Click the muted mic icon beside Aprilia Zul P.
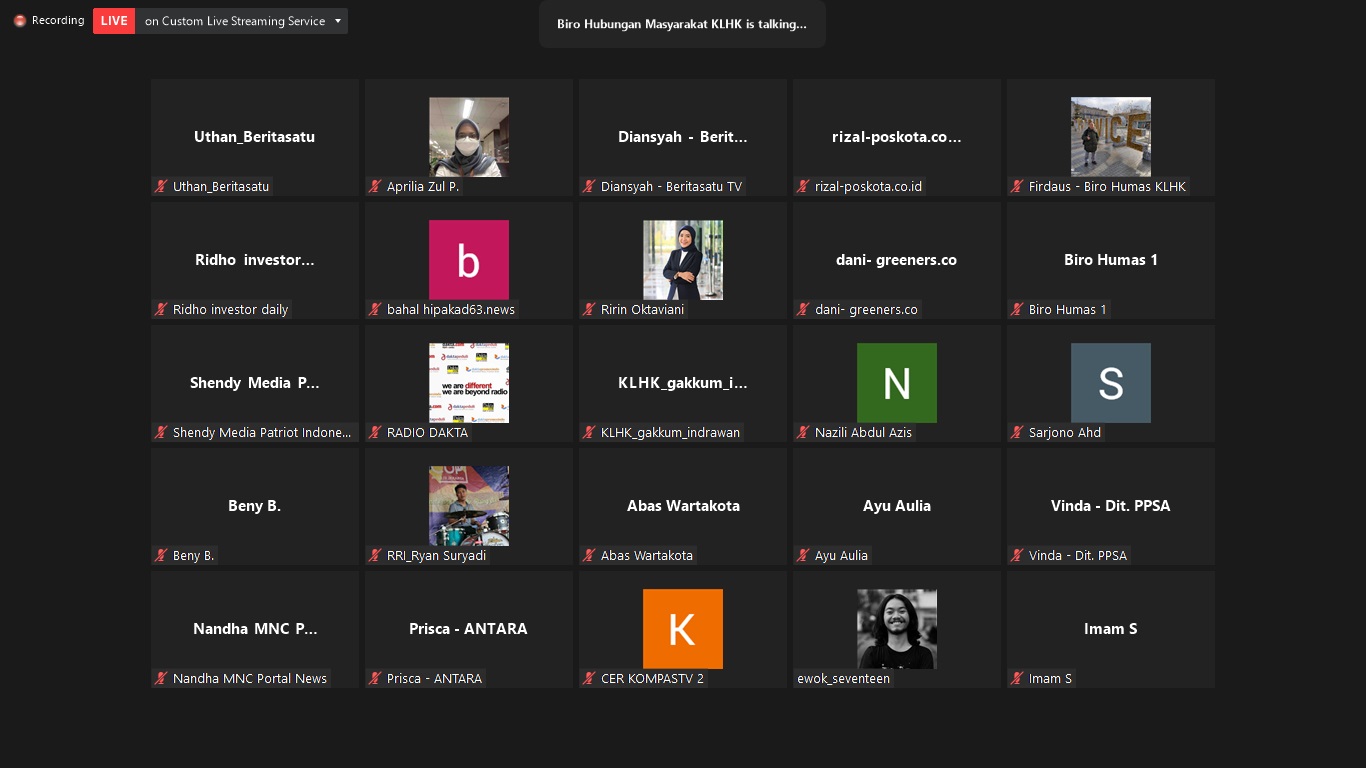Image resolution: width=1366 pixels, height=768 pixels. (375, 186)
